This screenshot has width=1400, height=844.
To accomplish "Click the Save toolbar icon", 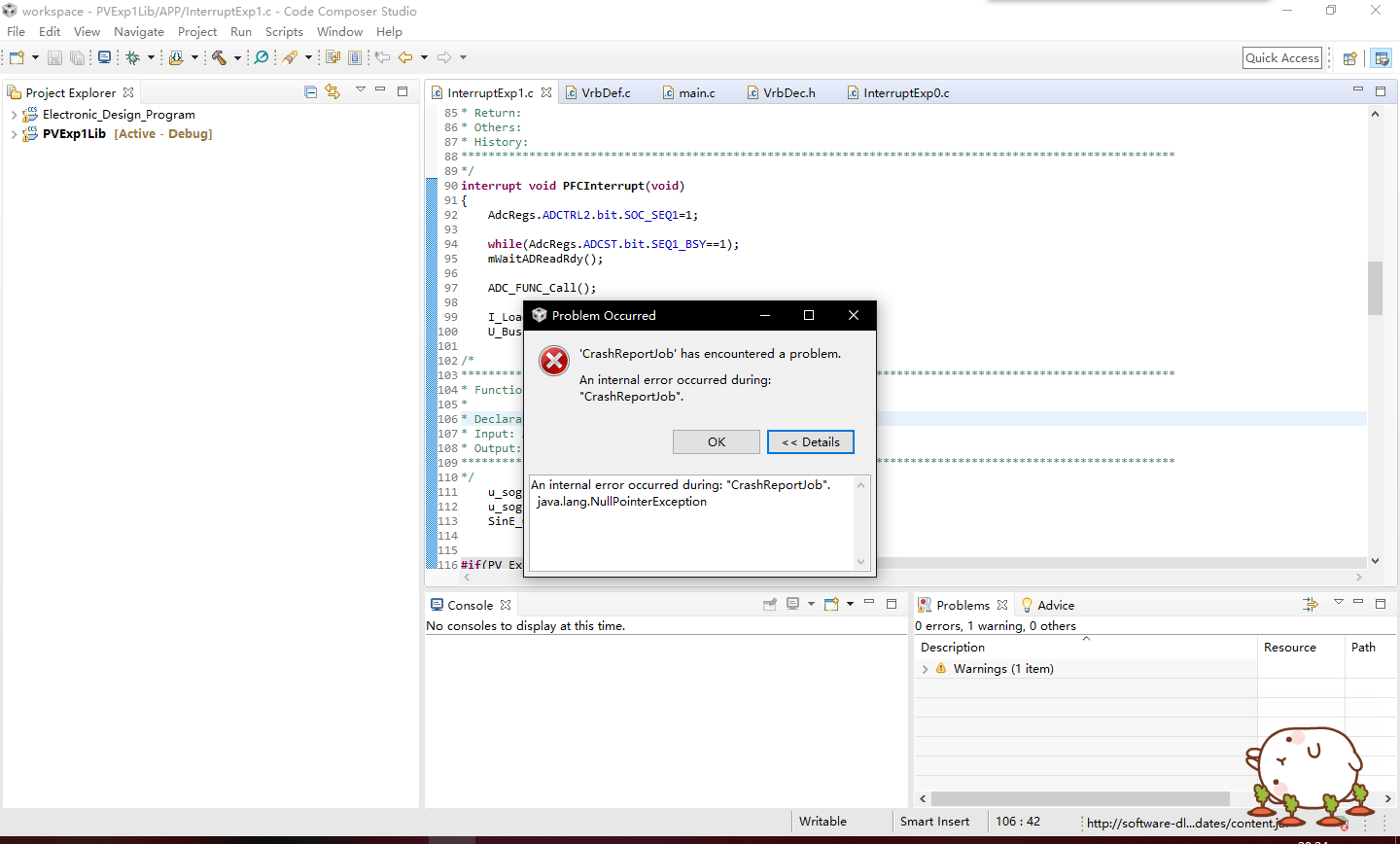I will (55, 58).
